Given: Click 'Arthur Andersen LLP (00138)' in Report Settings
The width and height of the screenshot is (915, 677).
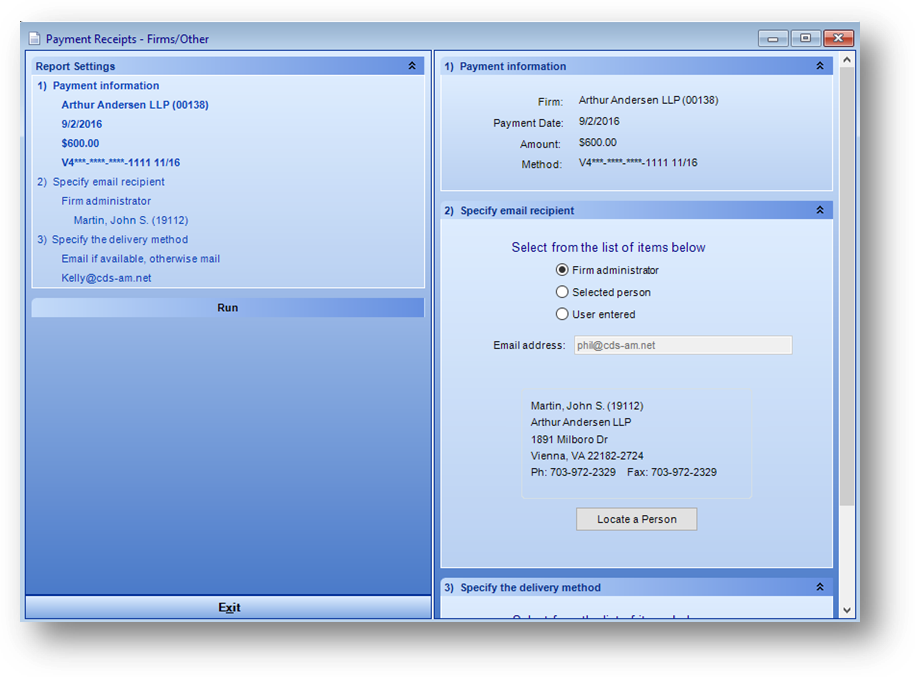Looking at the screenshot, I should [x=135, y=104].
